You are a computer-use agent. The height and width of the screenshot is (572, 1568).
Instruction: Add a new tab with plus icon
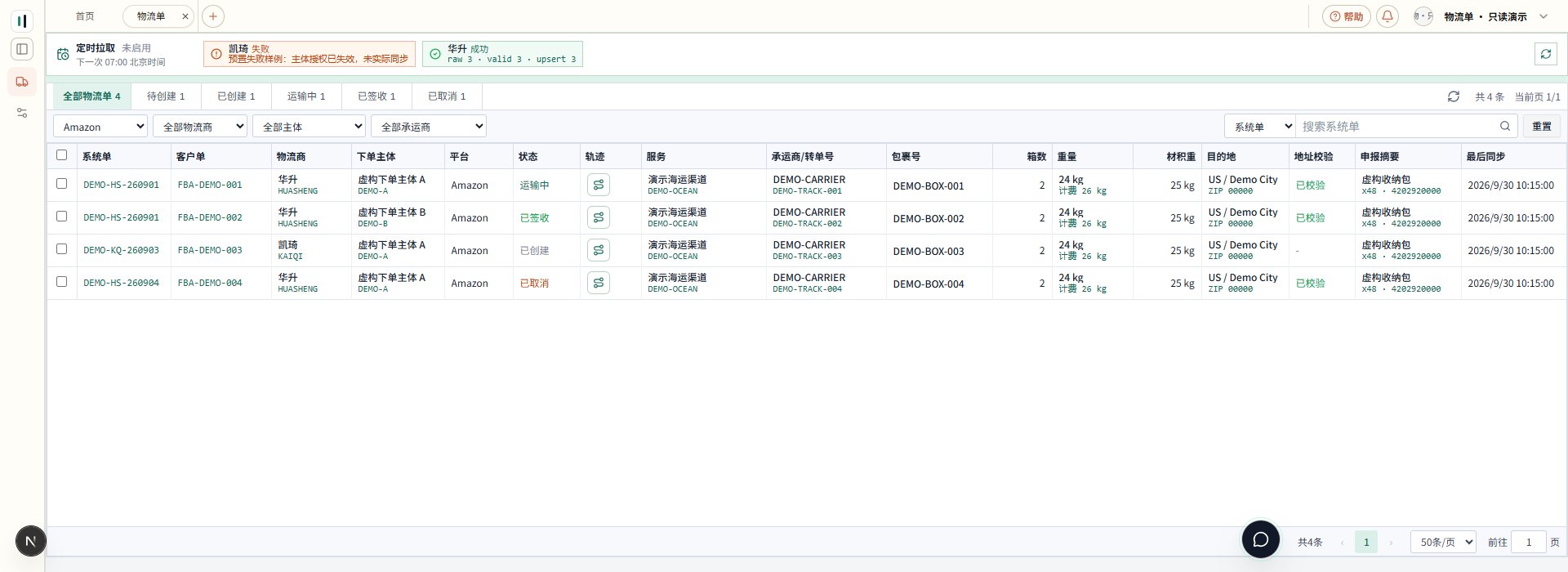[x=212, y=16]
